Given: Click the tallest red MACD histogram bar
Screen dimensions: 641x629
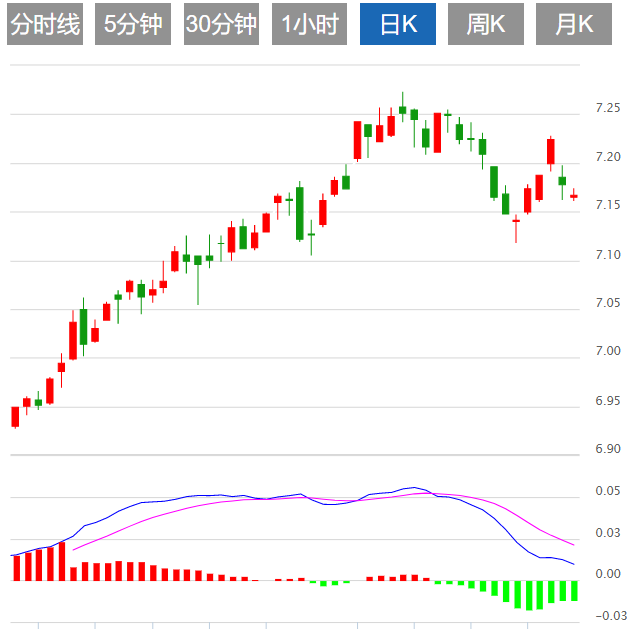Looking at the screenshot, I should [62, 561].
